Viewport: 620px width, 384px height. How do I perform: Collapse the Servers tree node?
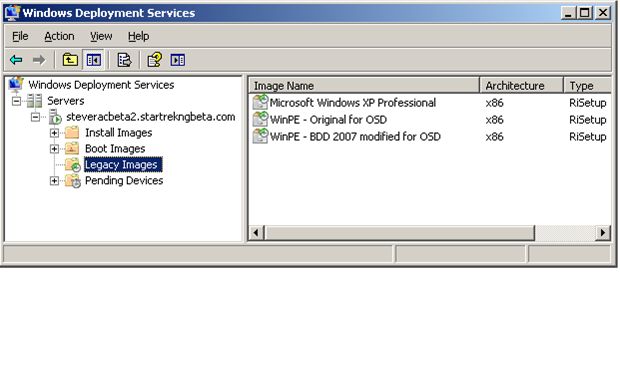coord(16,101)
